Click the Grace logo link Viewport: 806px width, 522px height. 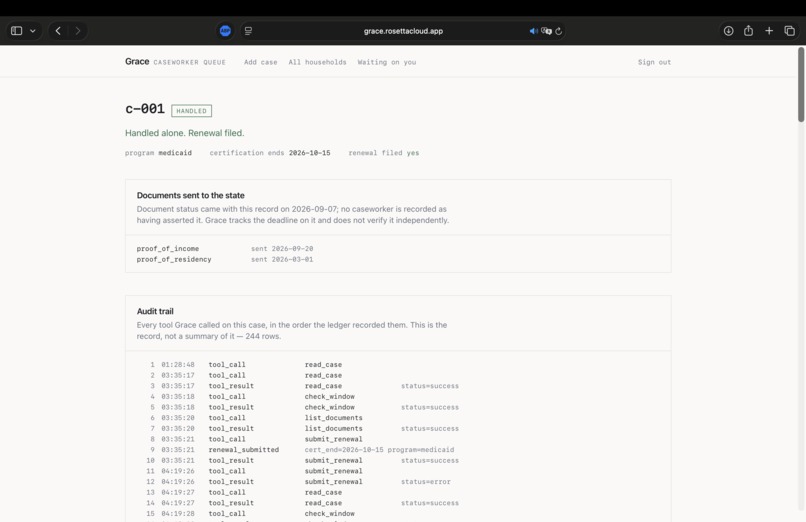pos(137,61)
